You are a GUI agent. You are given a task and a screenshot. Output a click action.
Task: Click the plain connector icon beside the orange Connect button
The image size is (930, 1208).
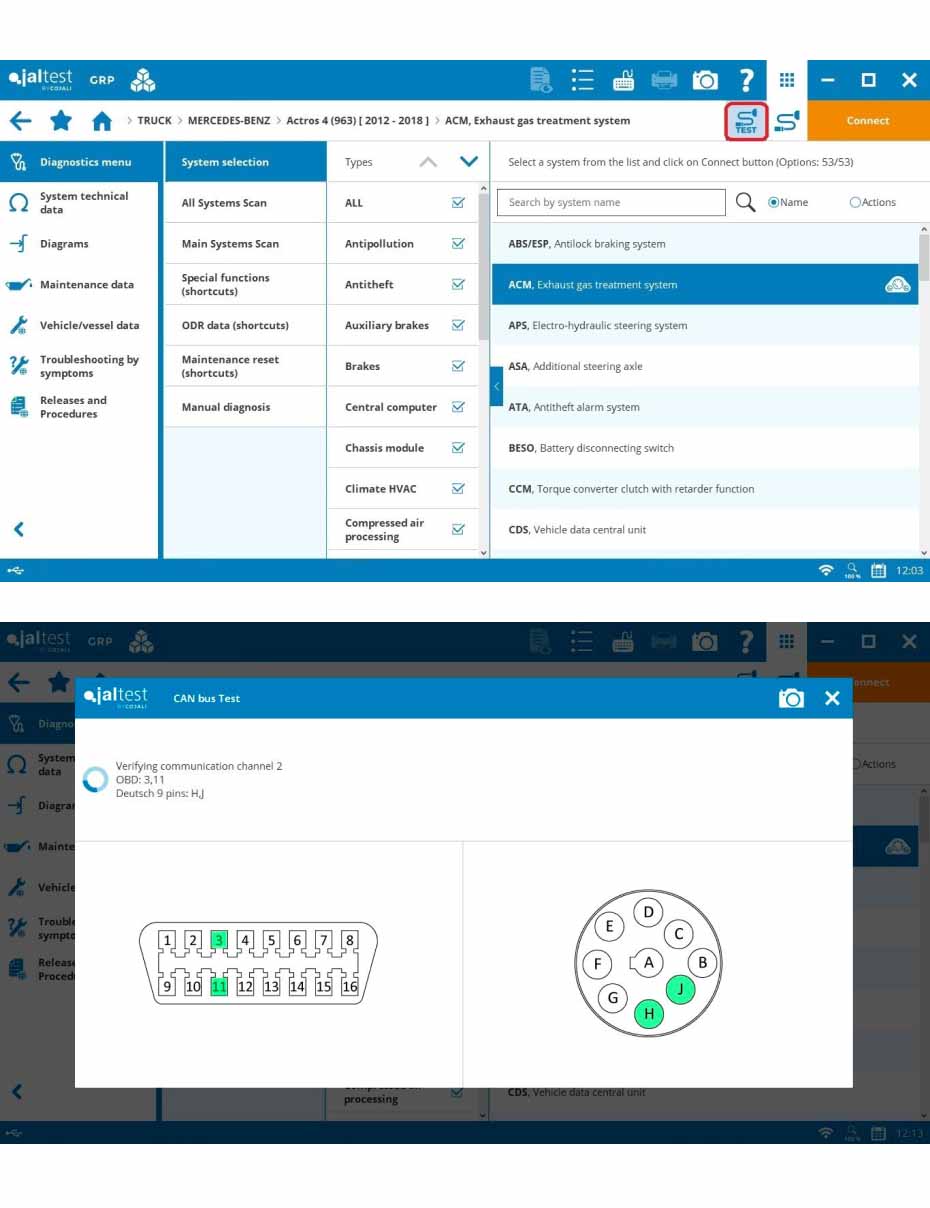pyautogui.click(x=787, y=121)
